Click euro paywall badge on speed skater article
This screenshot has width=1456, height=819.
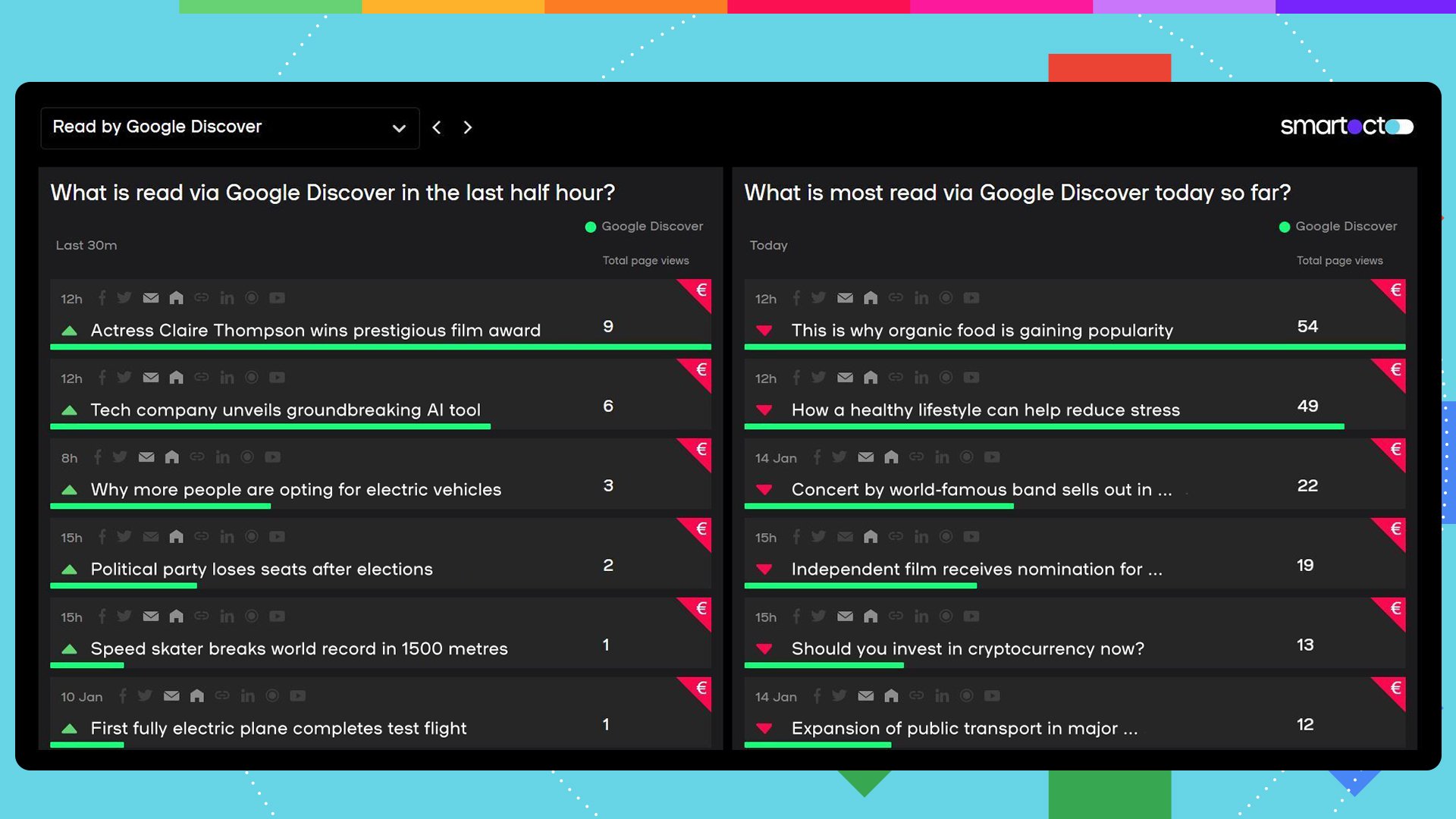click(700, 610)
